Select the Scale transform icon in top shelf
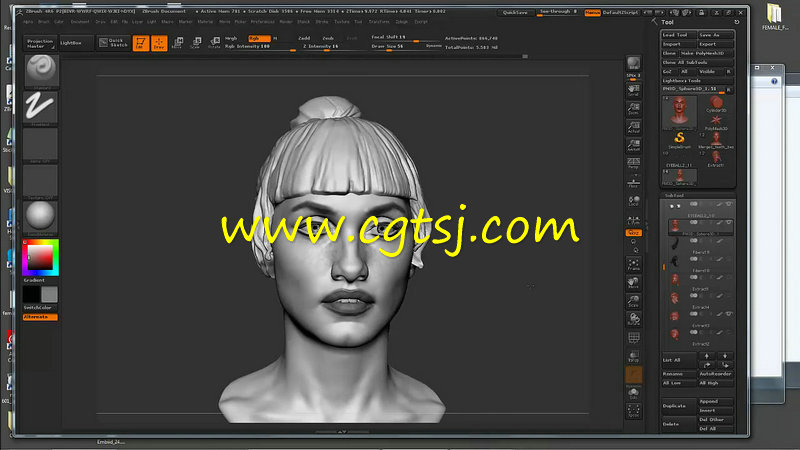 click(x=196, y=43)
